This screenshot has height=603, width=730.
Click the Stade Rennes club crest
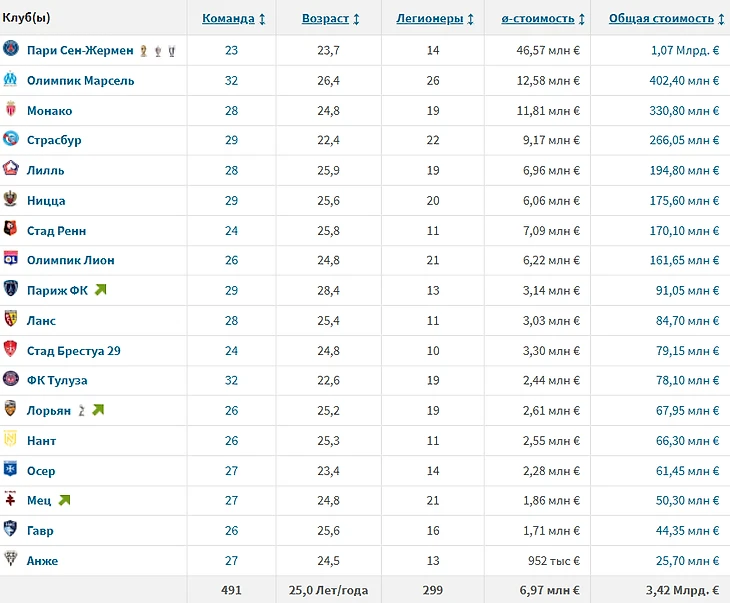point(11,230)
